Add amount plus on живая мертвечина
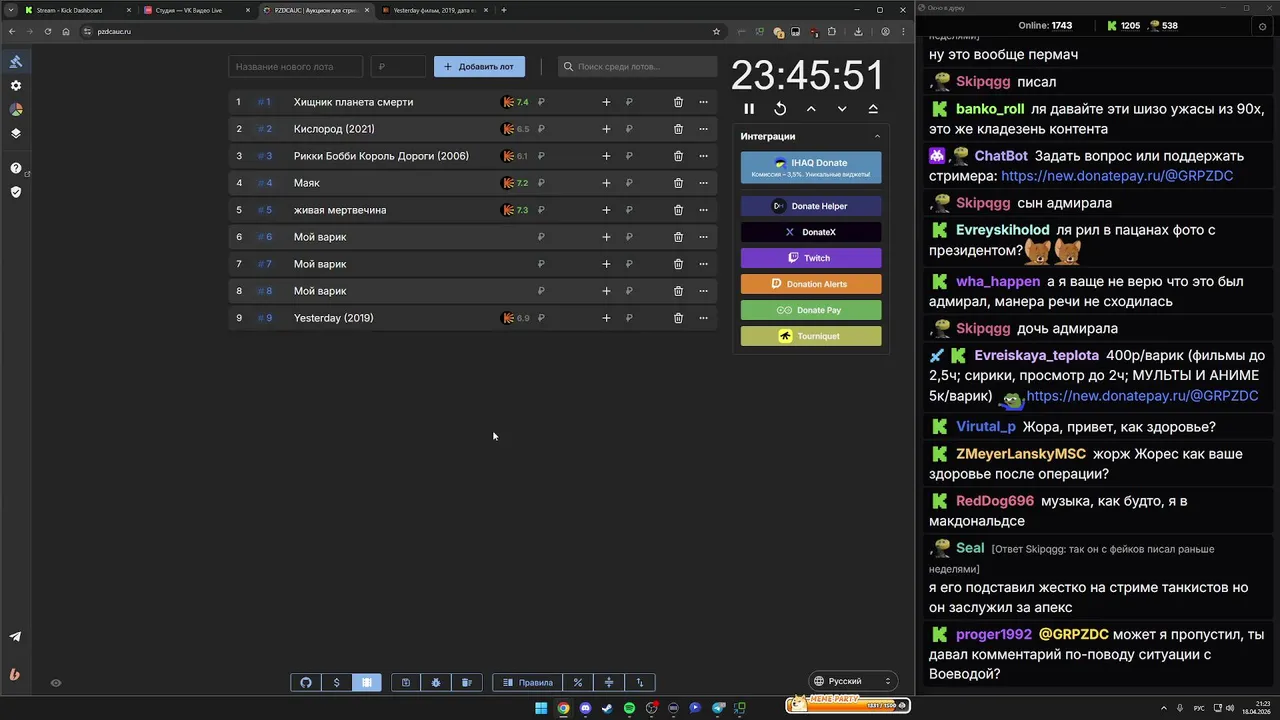The width and height of the screenshot is (1280, 720). 606,210
